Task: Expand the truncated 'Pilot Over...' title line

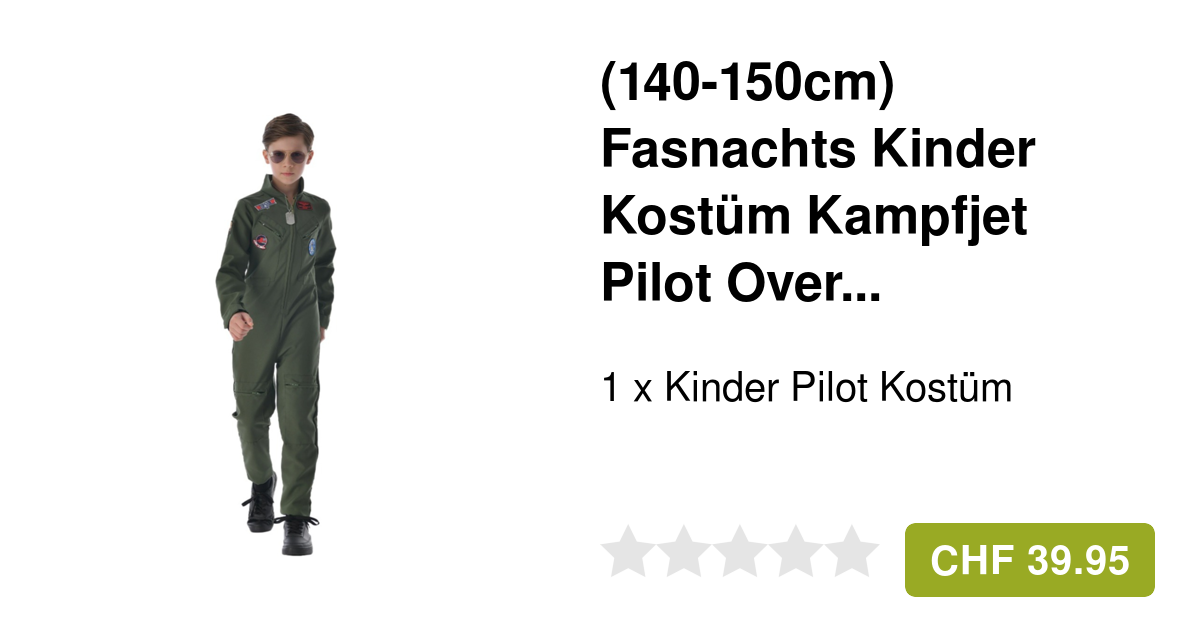Action: point(741,284)
